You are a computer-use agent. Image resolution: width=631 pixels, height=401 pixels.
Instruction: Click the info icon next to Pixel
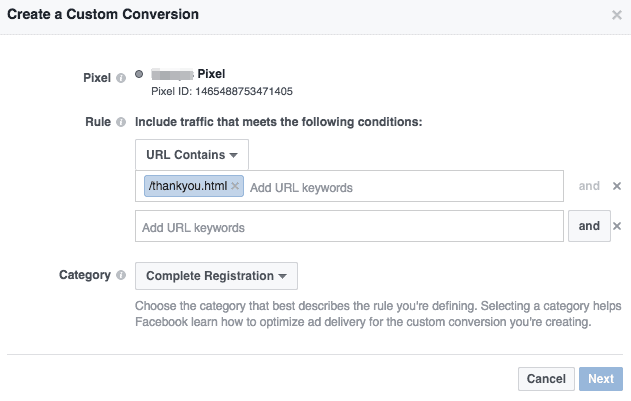coord(120,76)
